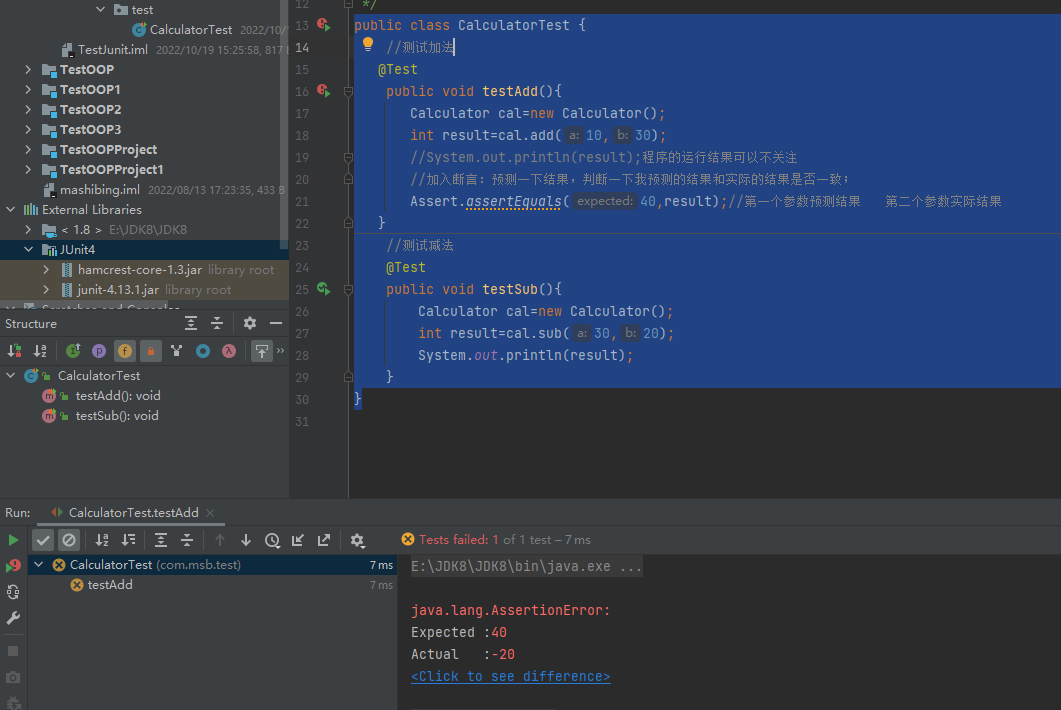
Task: Select testSub(): void in Structure
Action: 117,416
